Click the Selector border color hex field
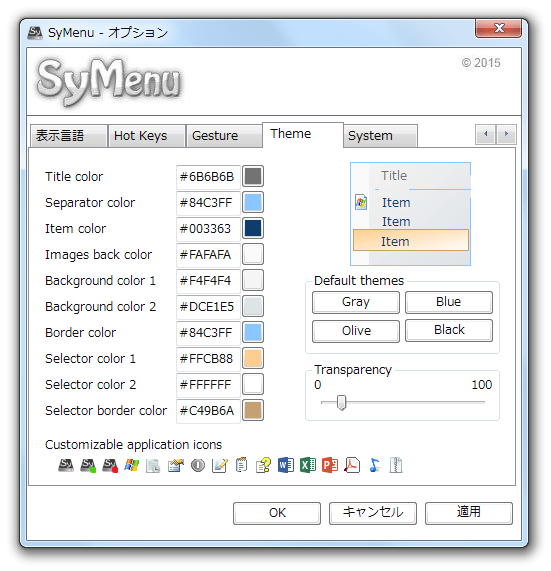551x571 pixels. [x=208, y=411]
